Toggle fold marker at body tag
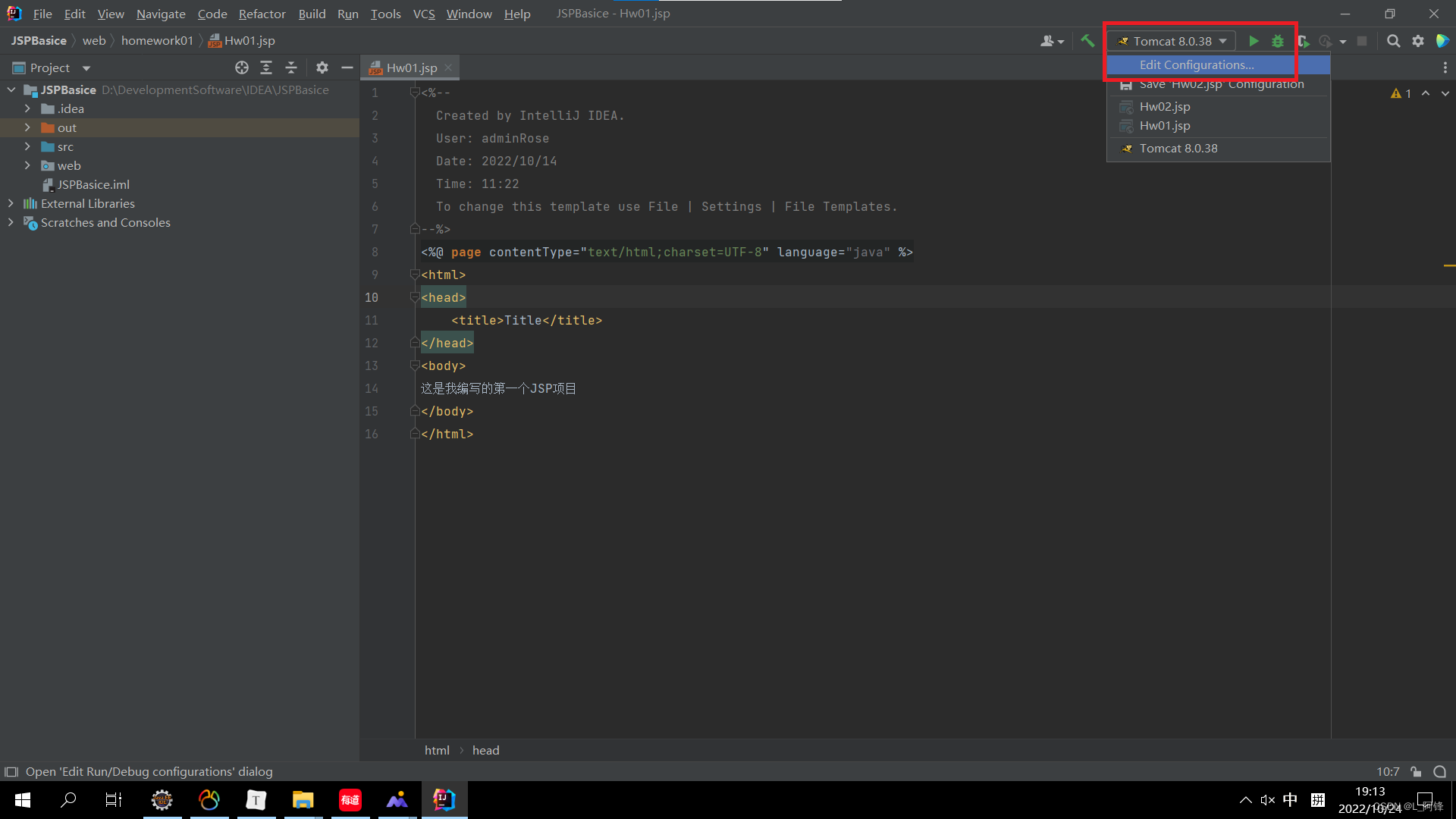Screen dimensions: 1456x819 tap(415, 366)
